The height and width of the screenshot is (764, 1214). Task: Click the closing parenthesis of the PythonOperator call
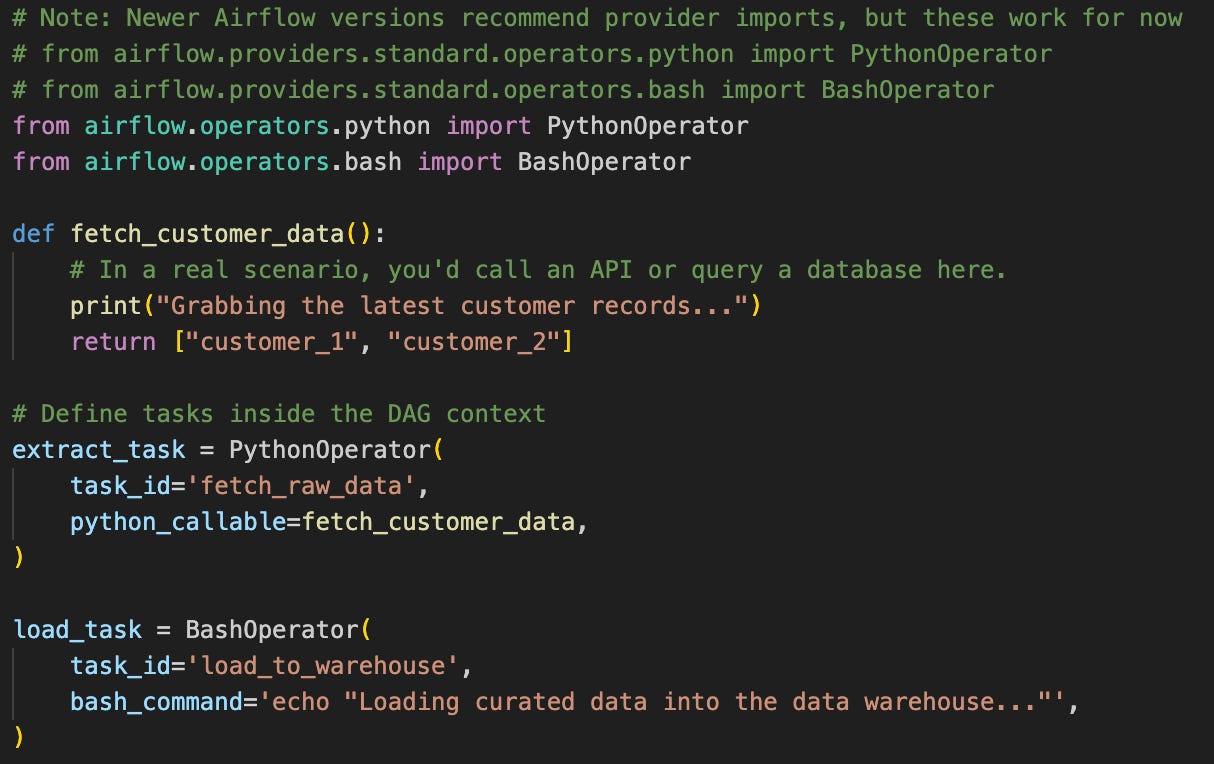(19, 558)
